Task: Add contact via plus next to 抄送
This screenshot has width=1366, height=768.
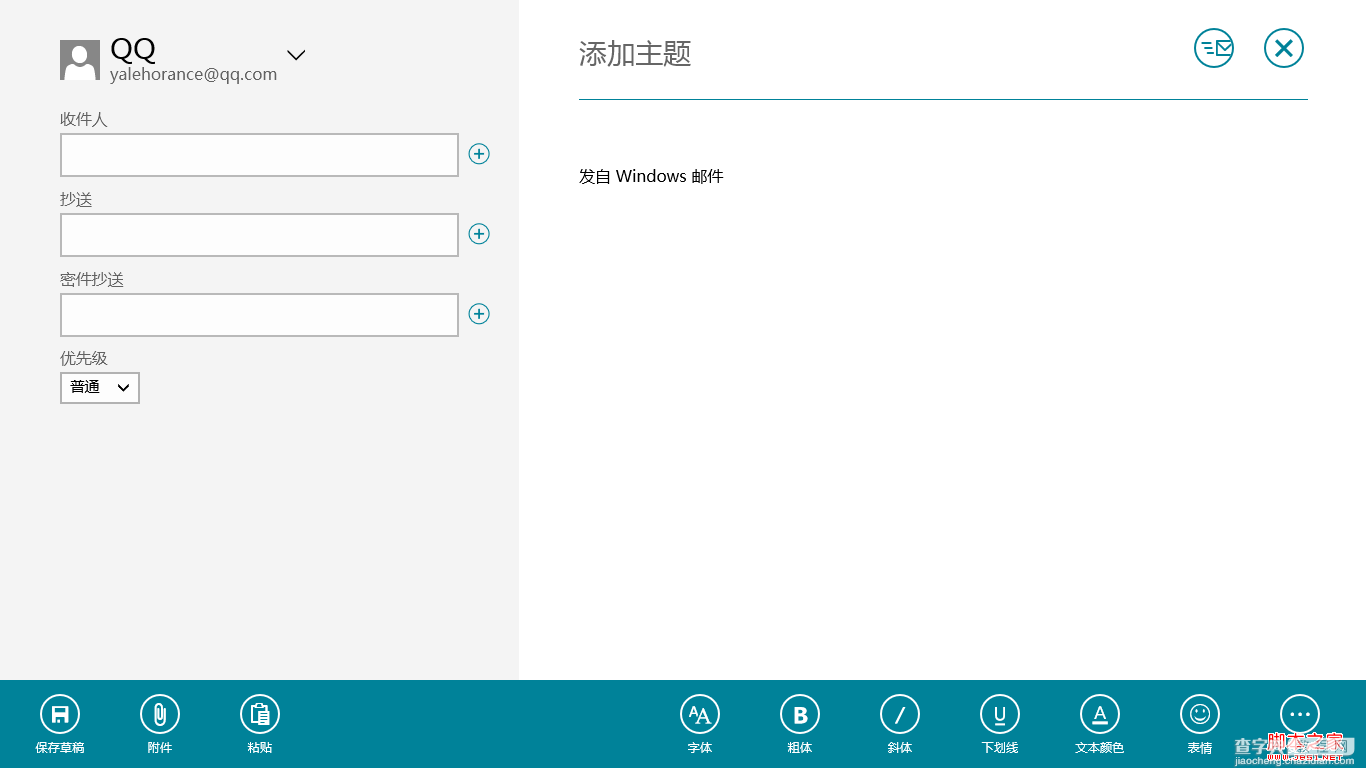Action: pyautogui.click(x=479, y=234)
